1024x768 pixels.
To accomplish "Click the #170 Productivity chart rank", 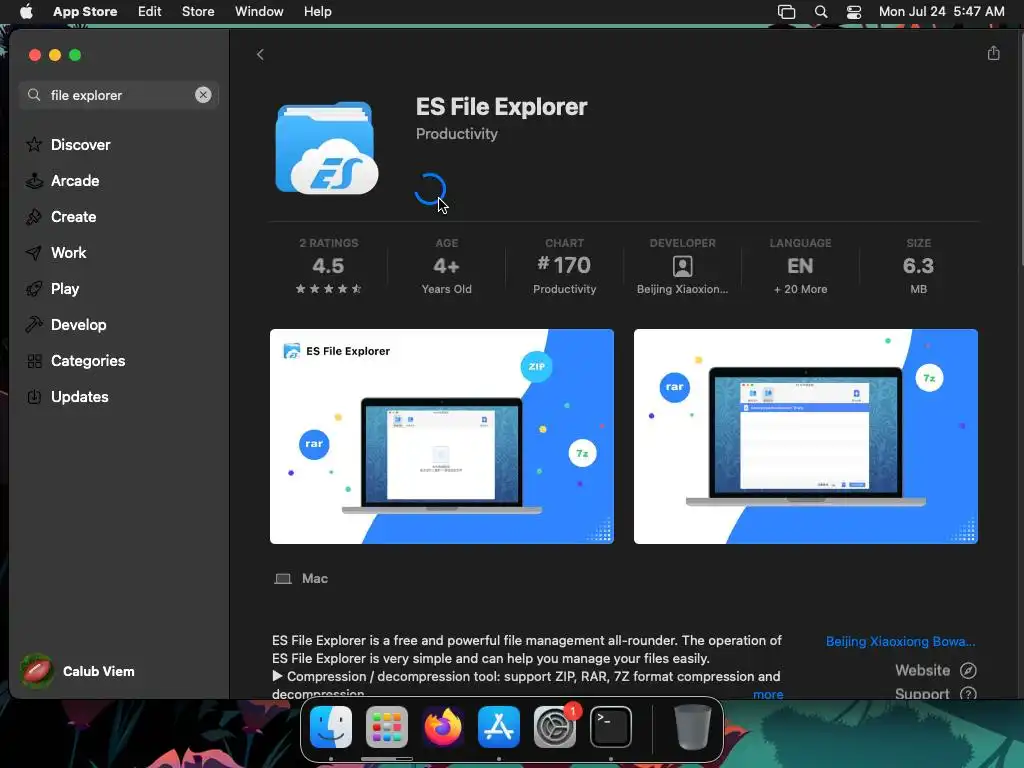I will pyautogui.click(x=564, y=266).
